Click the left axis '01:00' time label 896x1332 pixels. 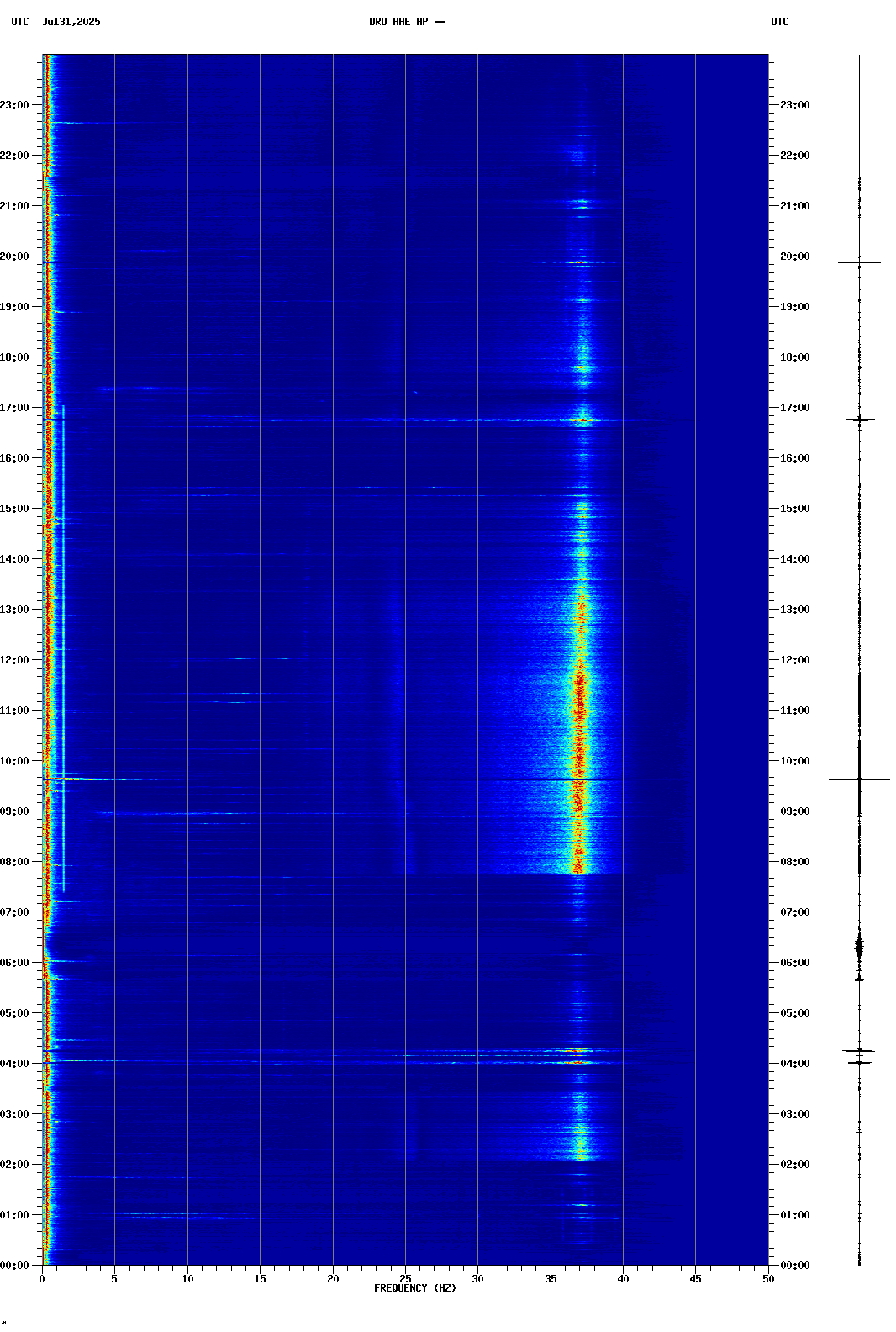coord(14,1215)
